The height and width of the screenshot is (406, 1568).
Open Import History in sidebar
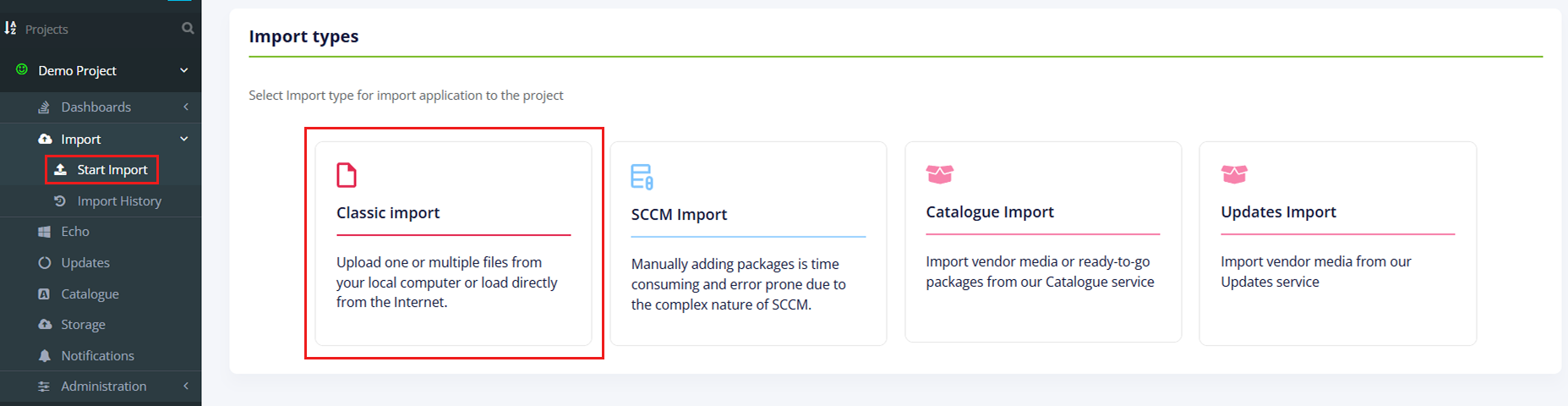118,201
